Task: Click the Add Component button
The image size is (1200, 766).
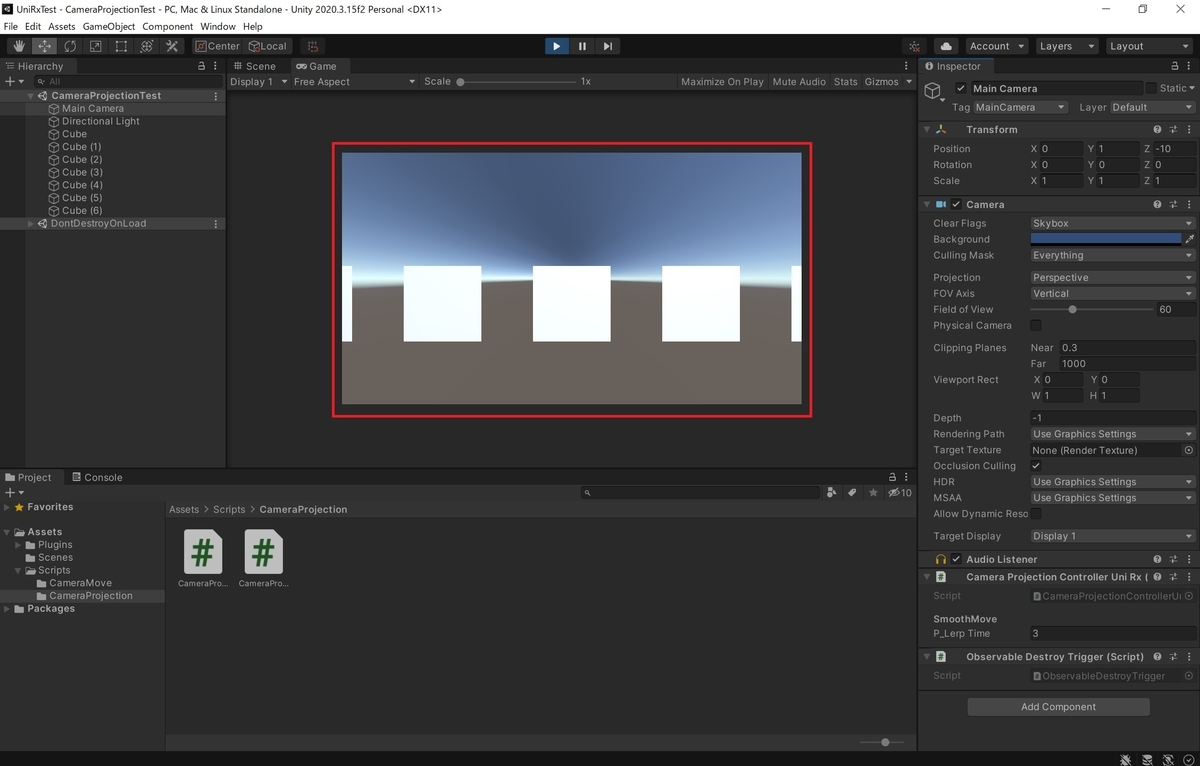Action: click(x=1058, y=707)
